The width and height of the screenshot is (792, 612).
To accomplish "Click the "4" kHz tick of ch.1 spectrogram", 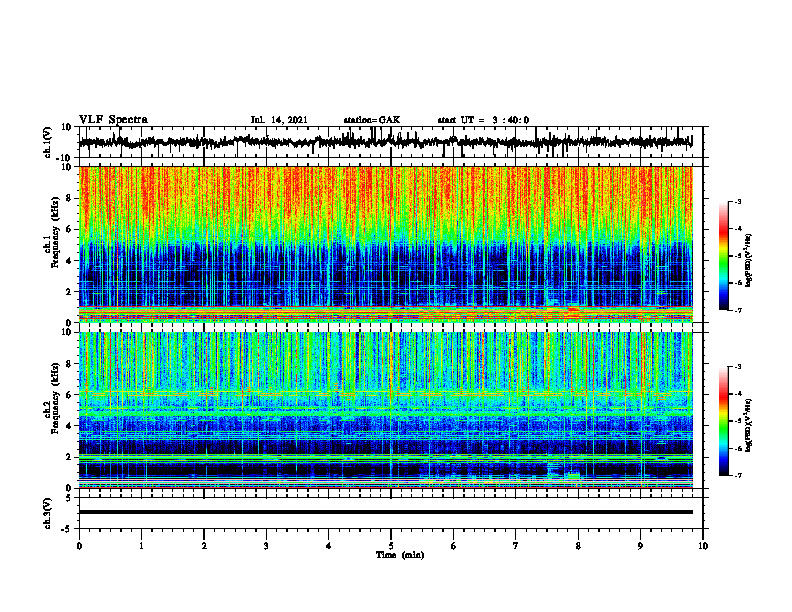I will point(69,261).
